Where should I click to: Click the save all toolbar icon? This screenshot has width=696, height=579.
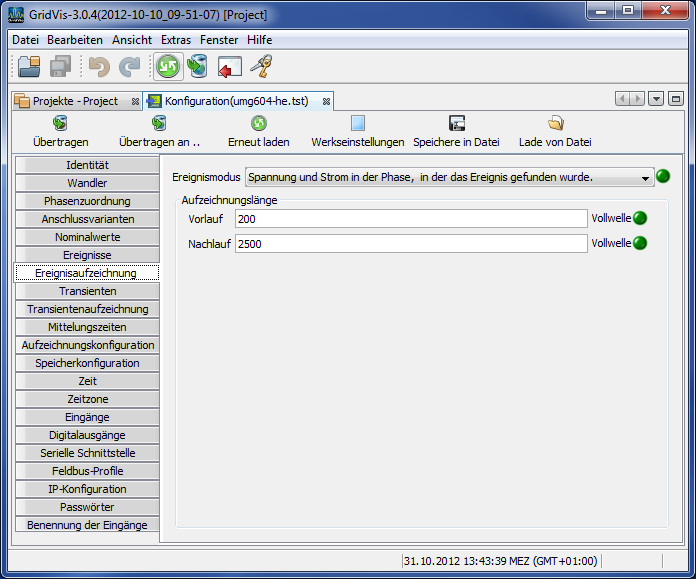click(60, 67)
